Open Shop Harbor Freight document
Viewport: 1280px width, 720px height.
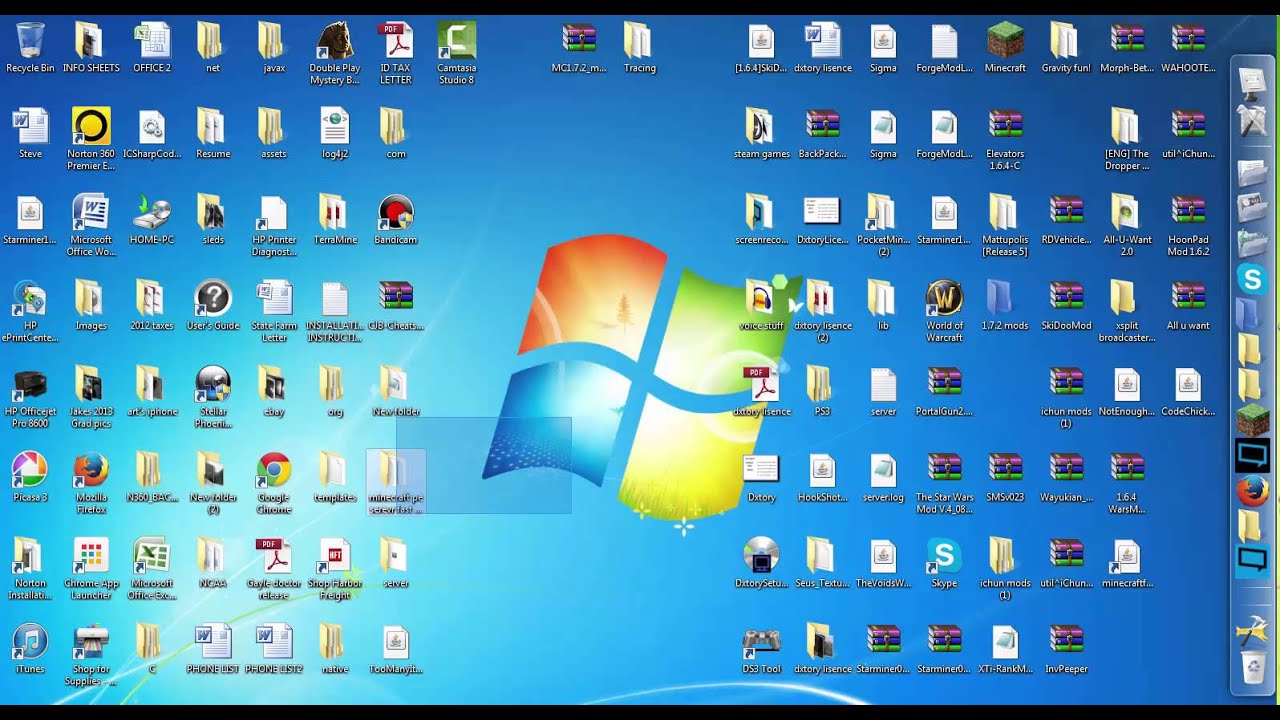click(x=335, y=569)
